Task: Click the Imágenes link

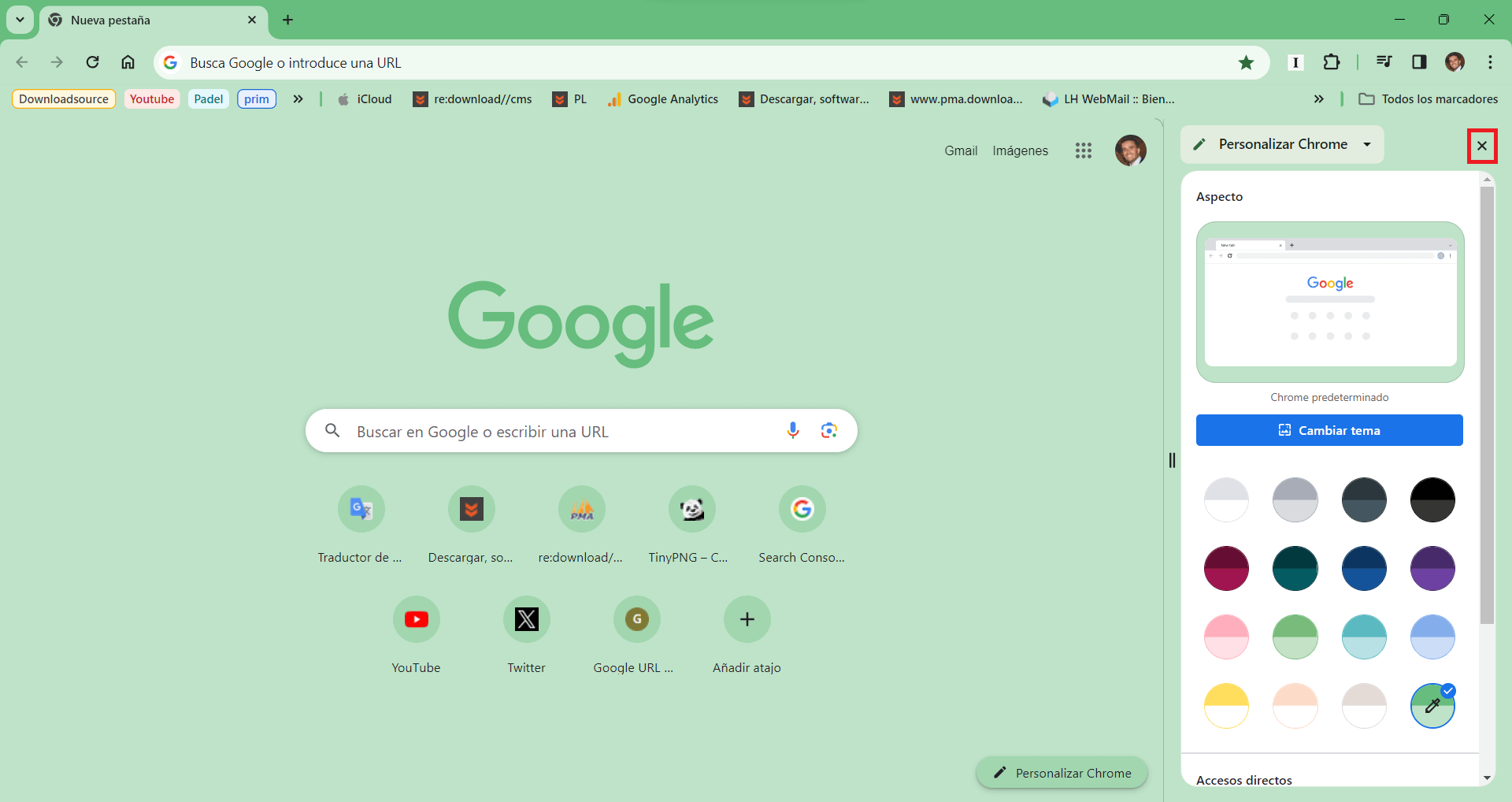Action: 1020,150
